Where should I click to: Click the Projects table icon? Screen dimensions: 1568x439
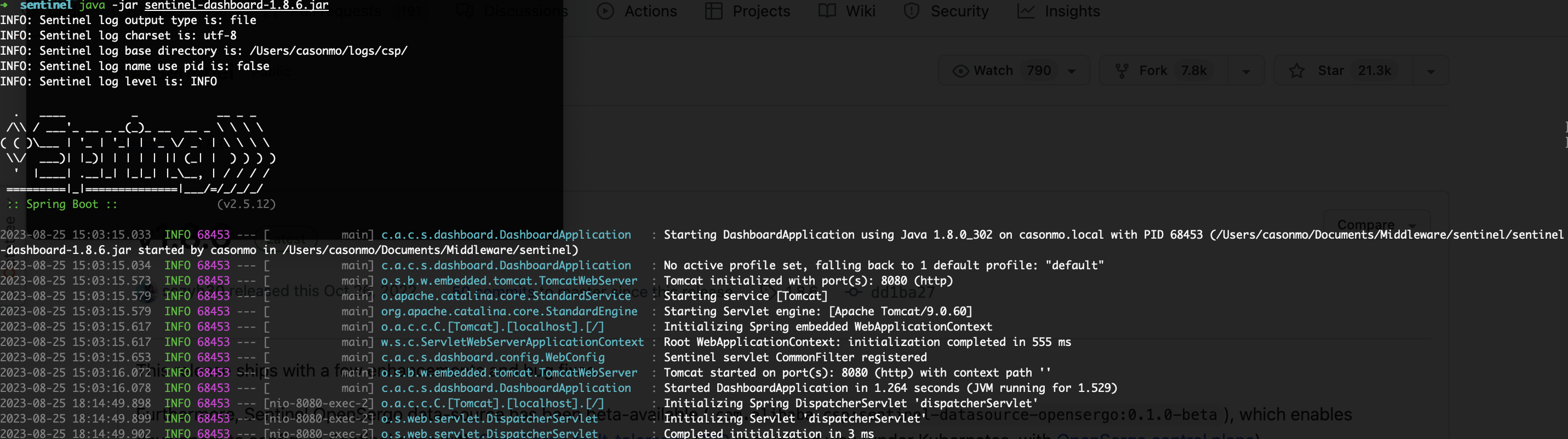(713, 11)
